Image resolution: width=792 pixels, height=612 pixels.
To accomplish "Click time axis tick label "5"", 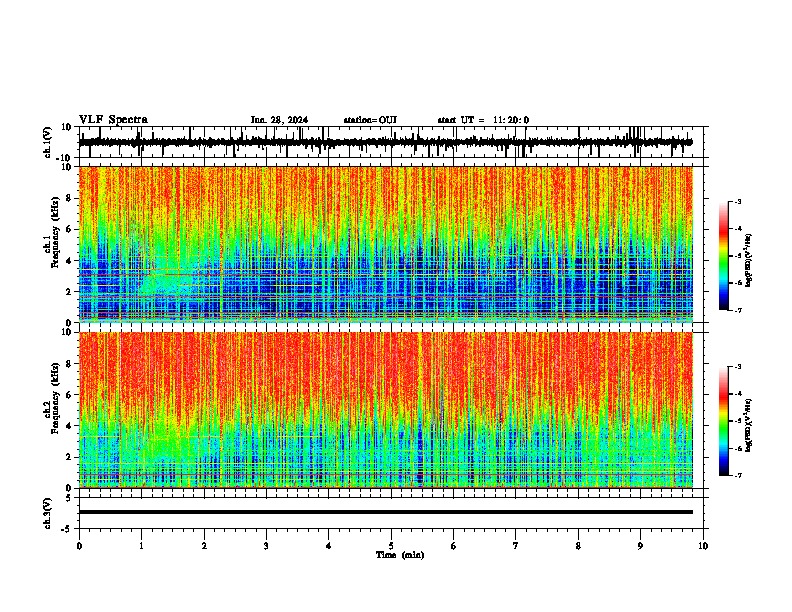I will pos(391,546).
